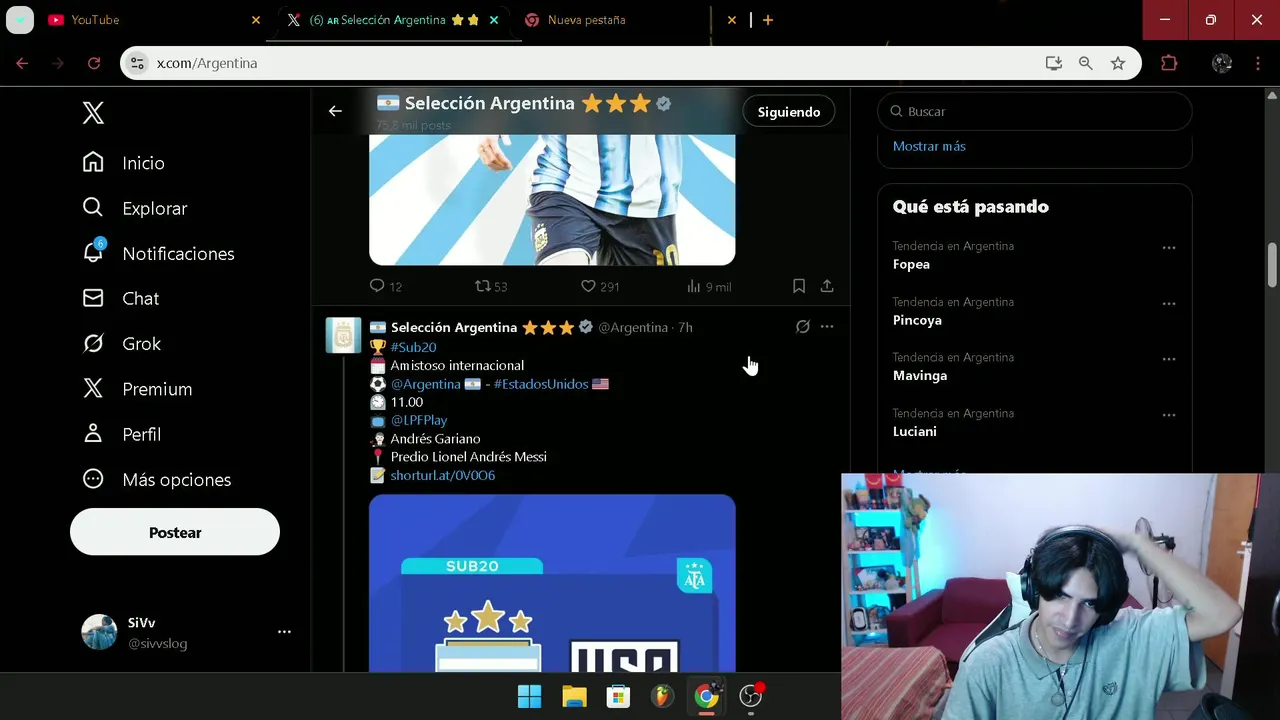Open the Chat section
1280x720 pixels.
(120, 298)
